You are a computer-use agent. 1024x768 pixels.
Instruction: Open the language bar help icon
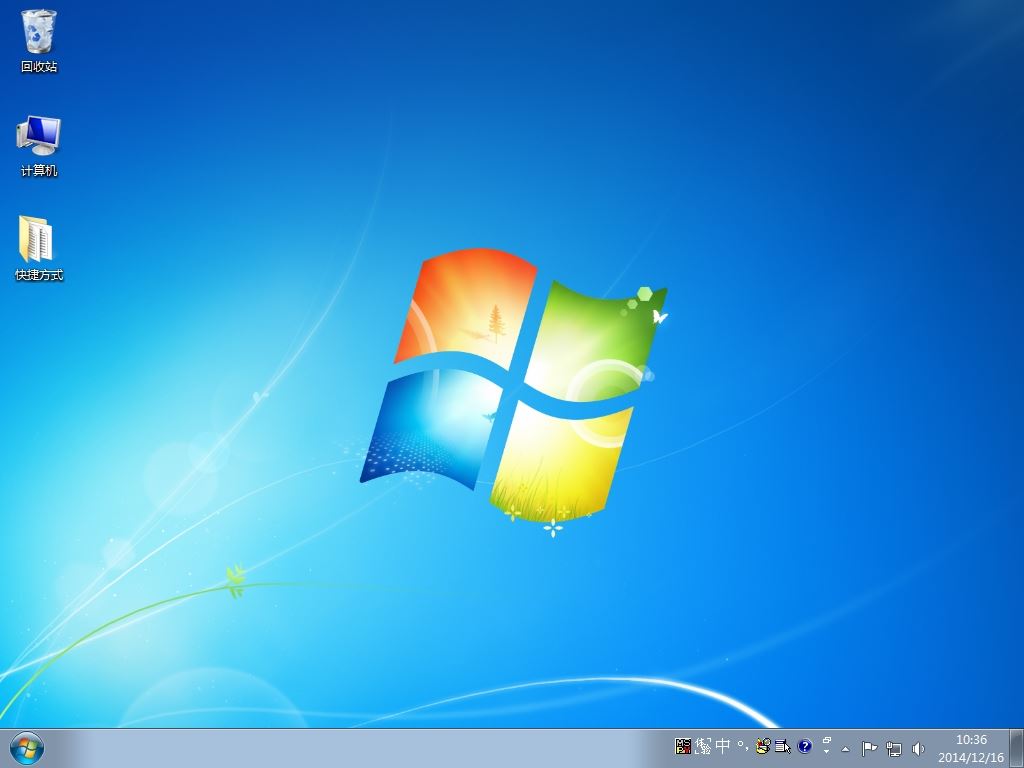(805, 746)
